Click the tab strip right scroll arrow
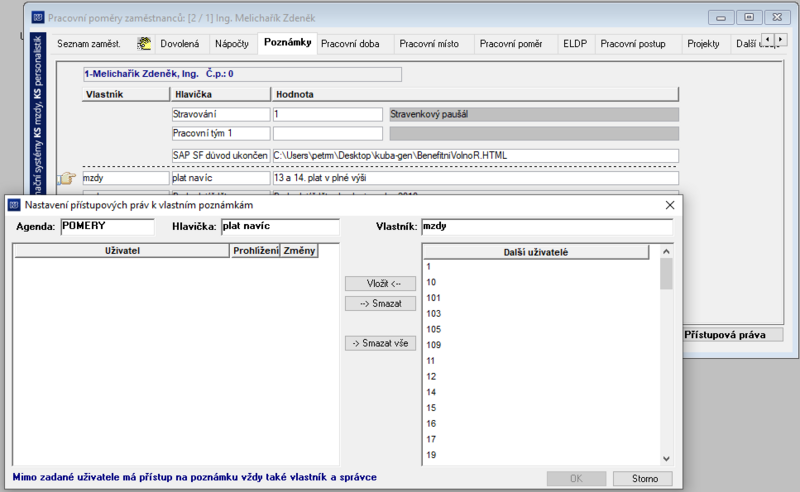The height and width of the screenshot is (492, 800). click(x=781, y=39)
